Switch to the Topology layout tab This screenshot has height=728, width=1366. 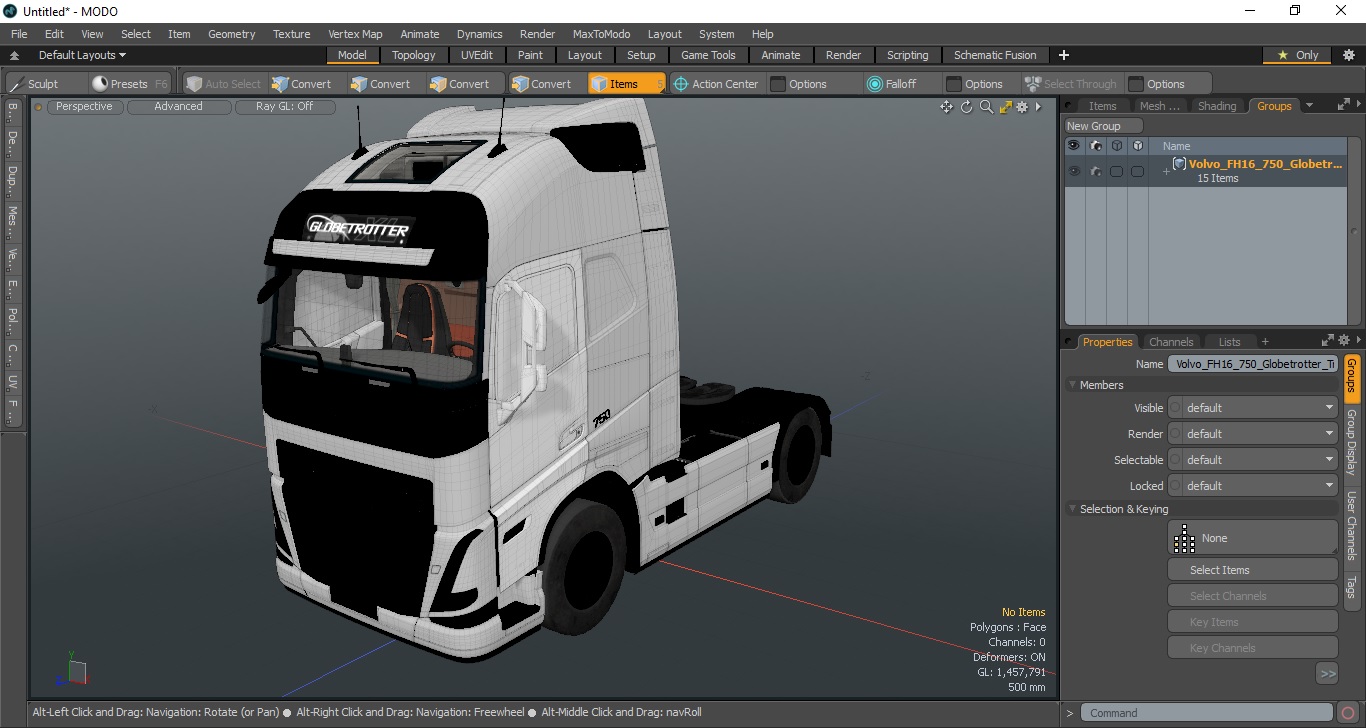point(413,55)
